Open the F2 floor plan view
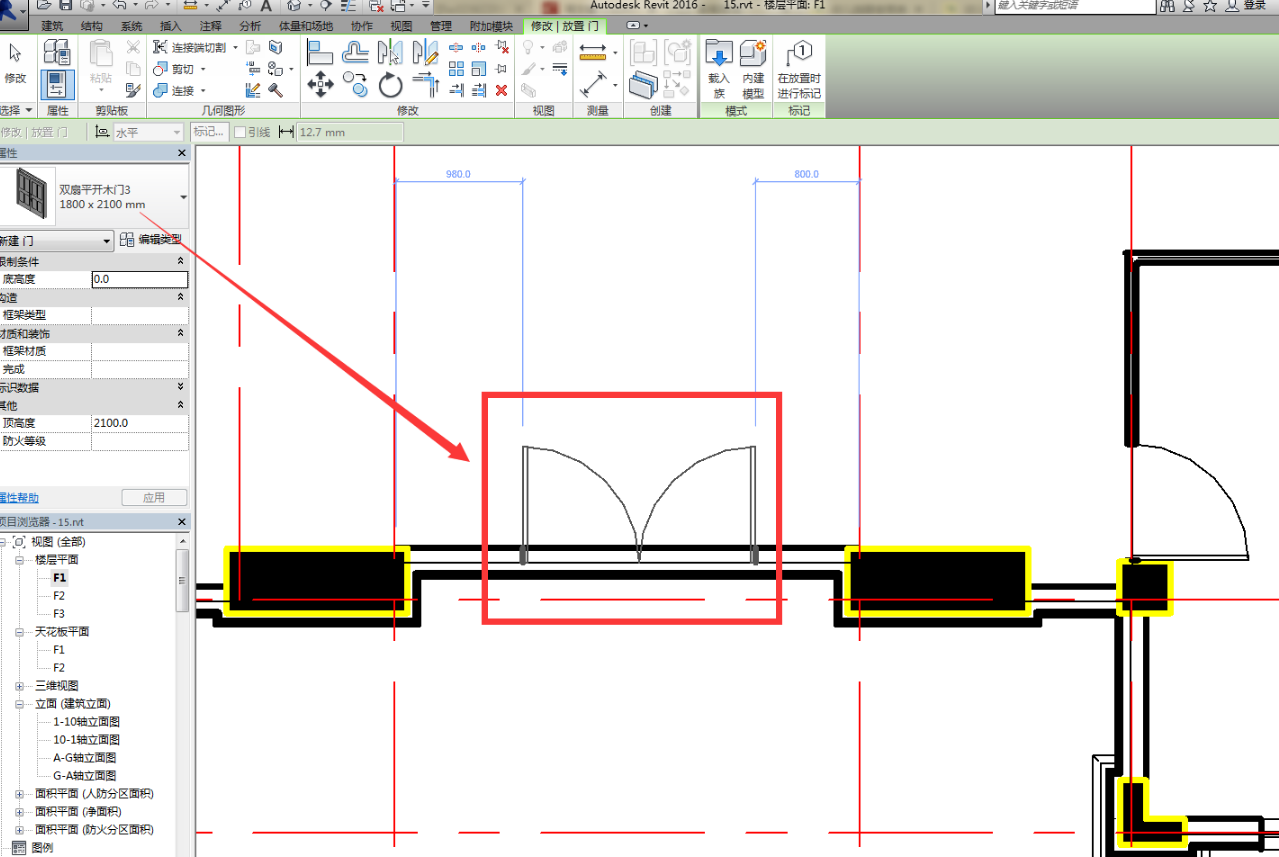This screenshot has width=1279, height=857. [59, 596]
